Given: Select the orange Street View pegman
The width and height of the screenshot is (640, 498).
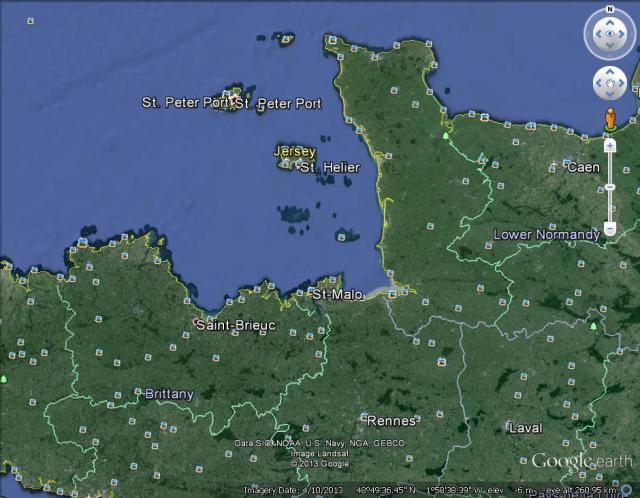Looking at the screenshot, I should click(x=610, y=120).
